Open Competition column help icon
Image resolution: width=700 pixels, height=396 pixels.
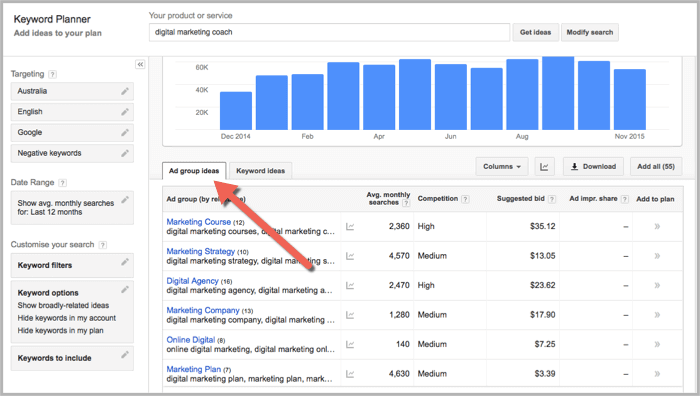point(465,199)
